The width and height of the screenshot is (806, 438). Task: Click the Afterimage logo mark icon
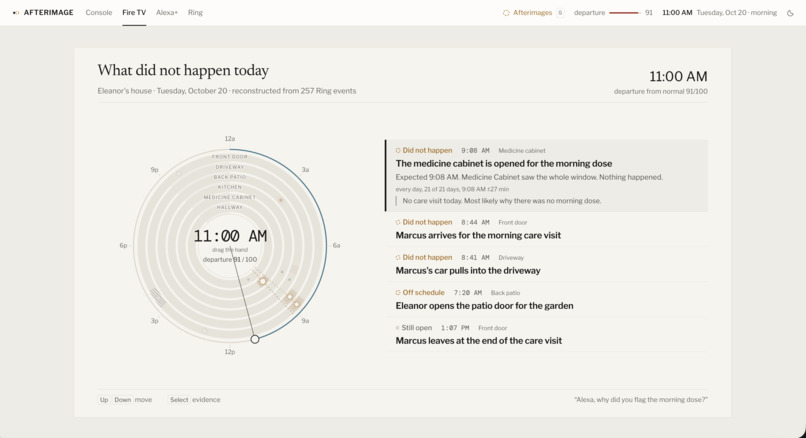pyautogui.click(x=16, y=13)
